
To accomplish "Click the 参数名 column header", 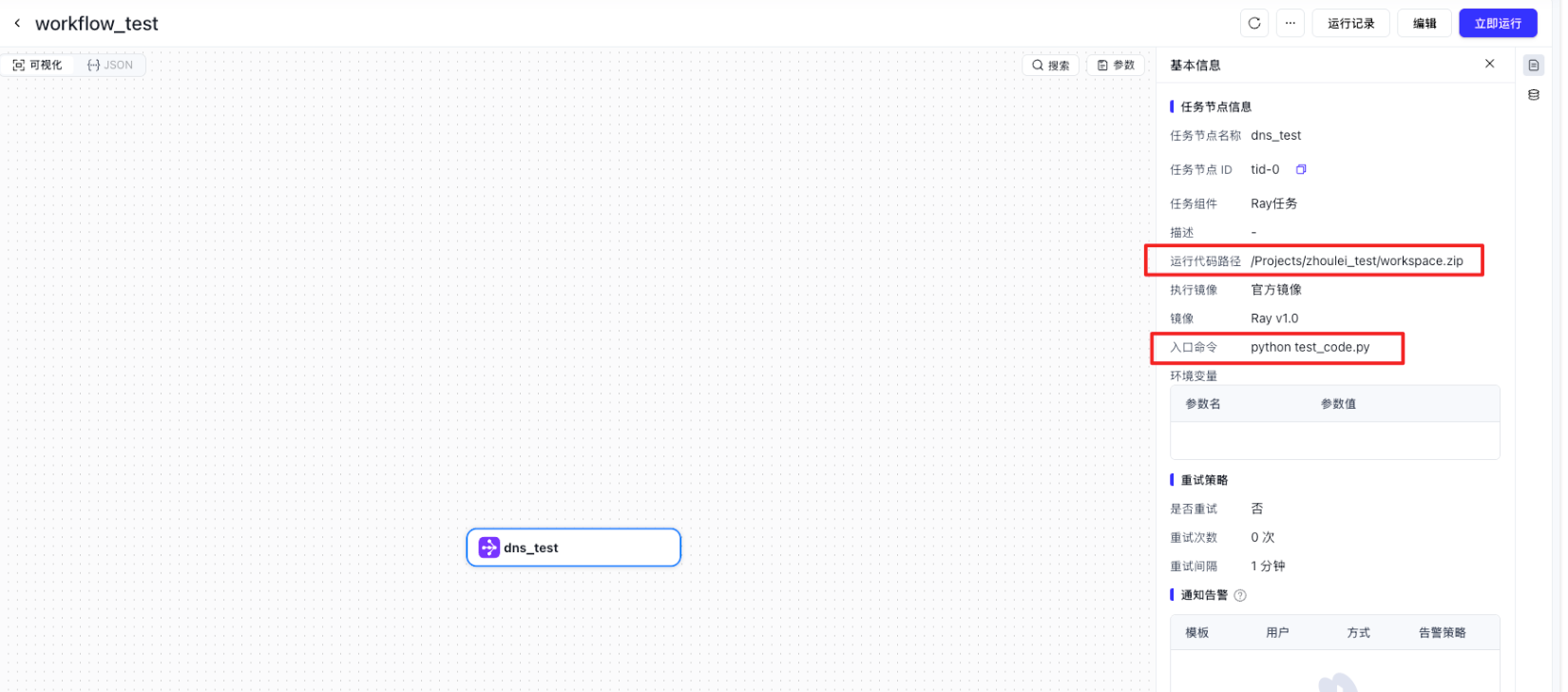I will pyautogui.click(x=1203, y=404).
